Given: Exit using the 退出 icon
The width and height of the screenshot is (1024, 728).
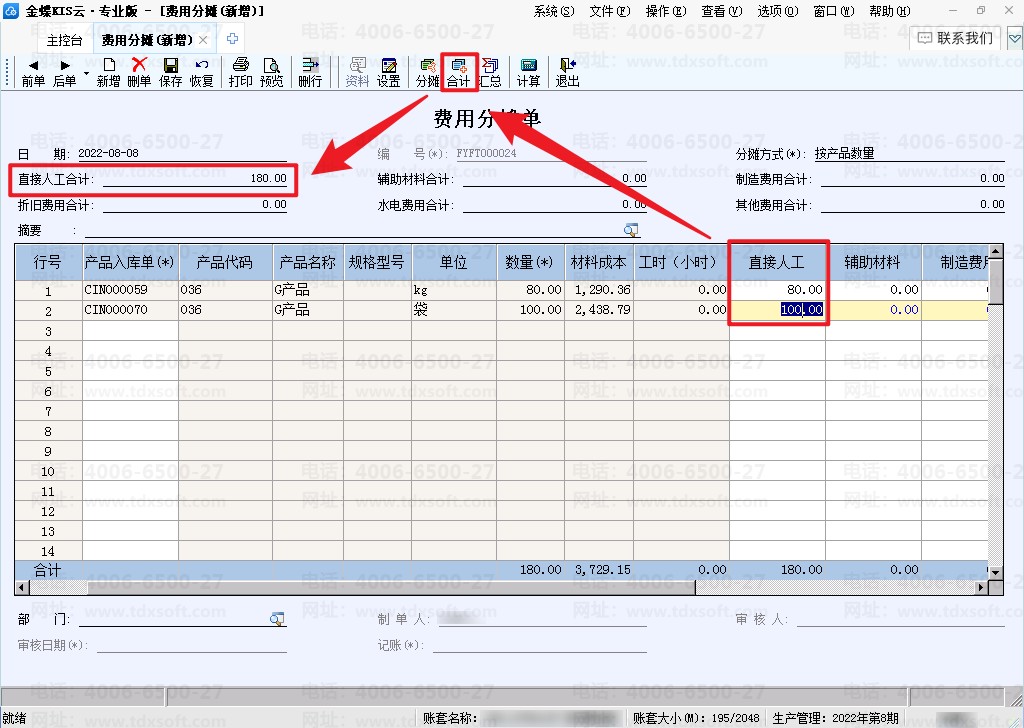Looking at the screenshot, I should pos(567,65).
